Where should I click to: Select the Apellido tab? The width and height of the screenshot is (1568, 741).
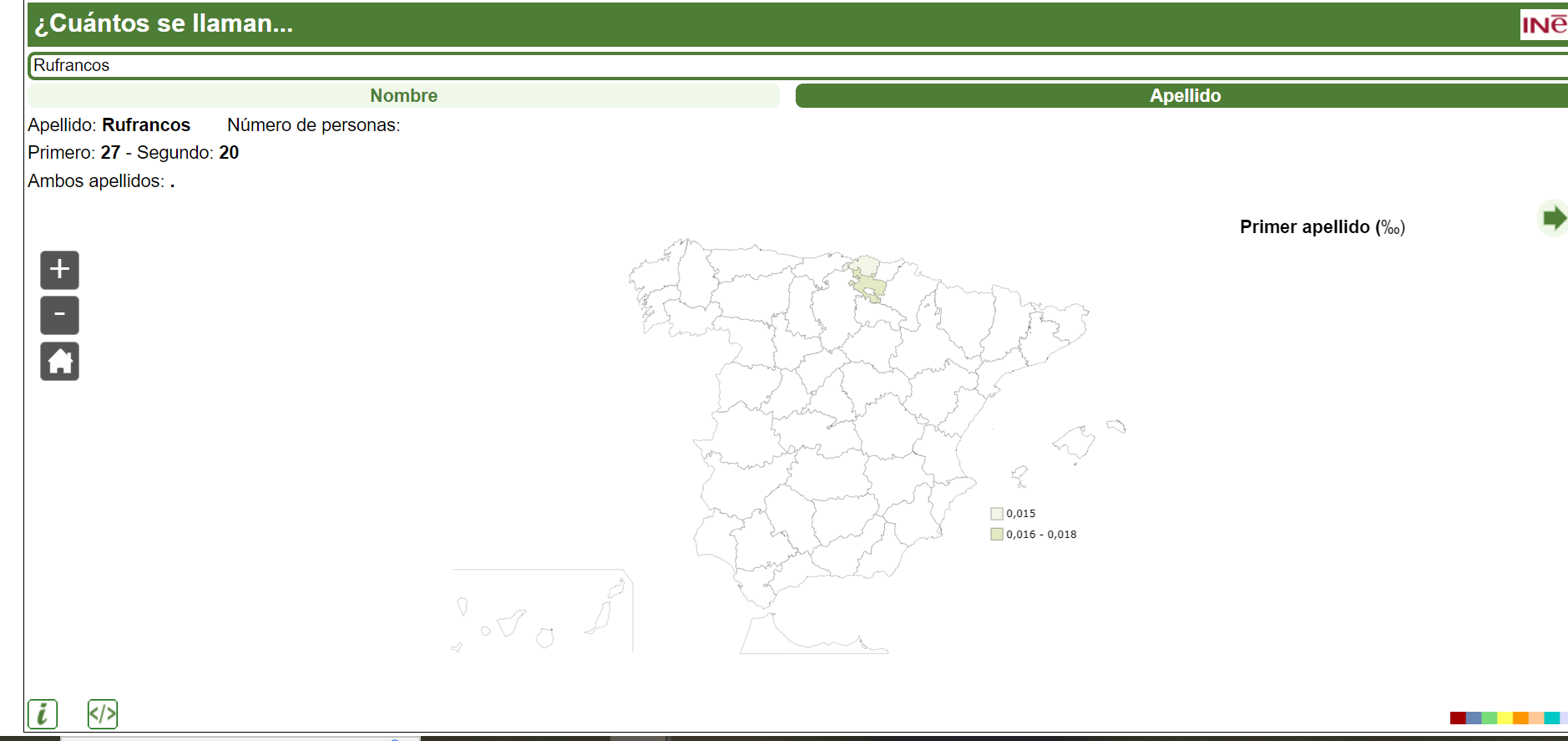click(x=1184, y=96)
